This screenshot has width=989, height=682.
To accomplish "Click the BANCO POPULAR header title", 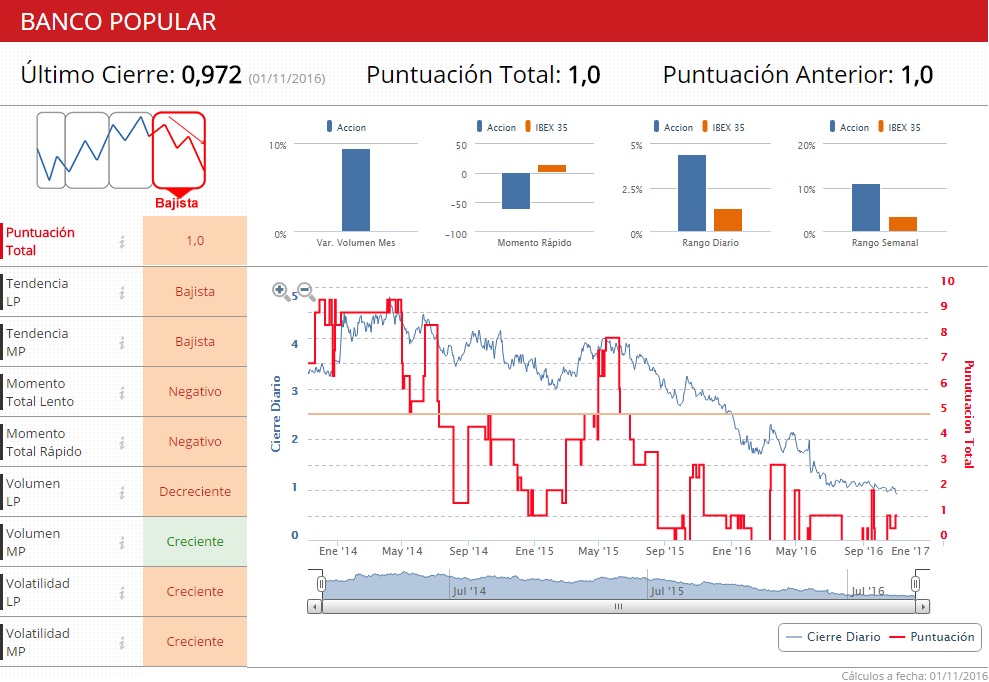I will point(119,21).
